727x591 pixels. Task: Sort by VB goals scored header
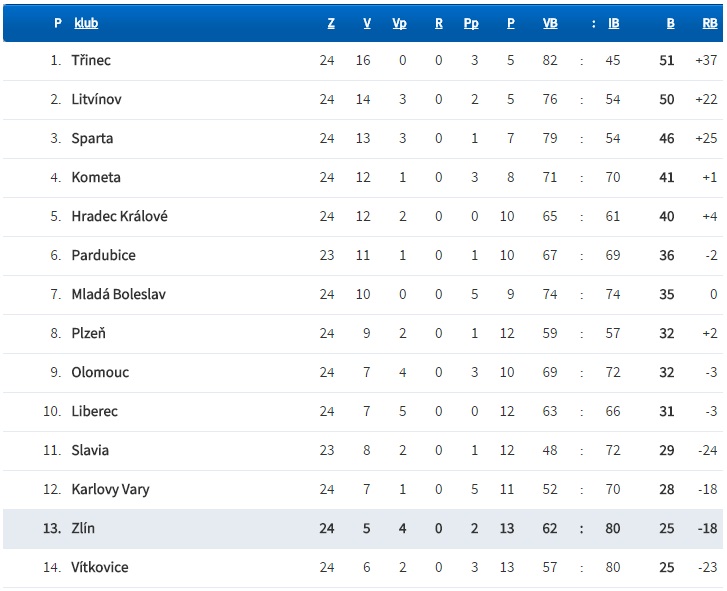[550, 23]
